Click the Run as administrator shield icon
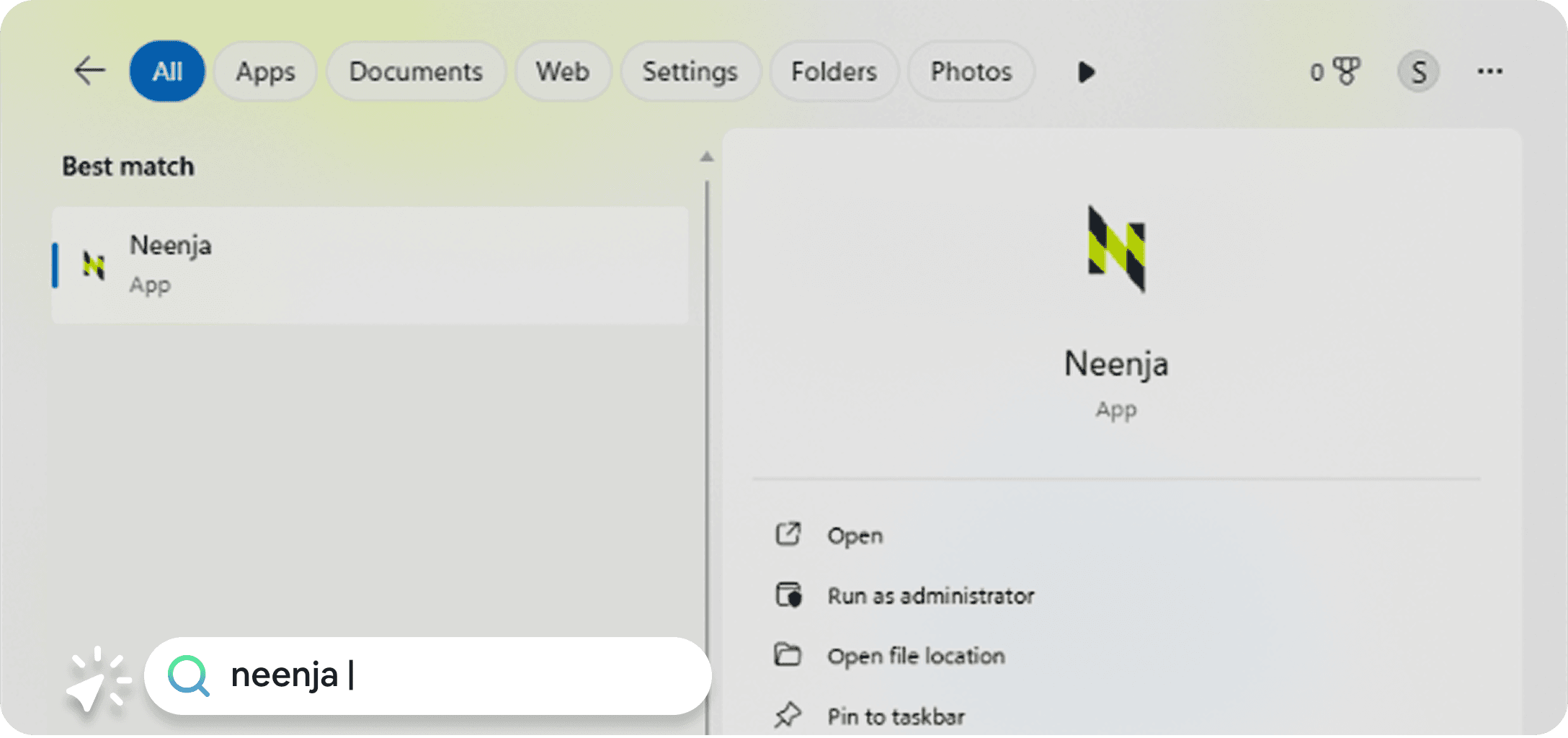 (788, 595)
